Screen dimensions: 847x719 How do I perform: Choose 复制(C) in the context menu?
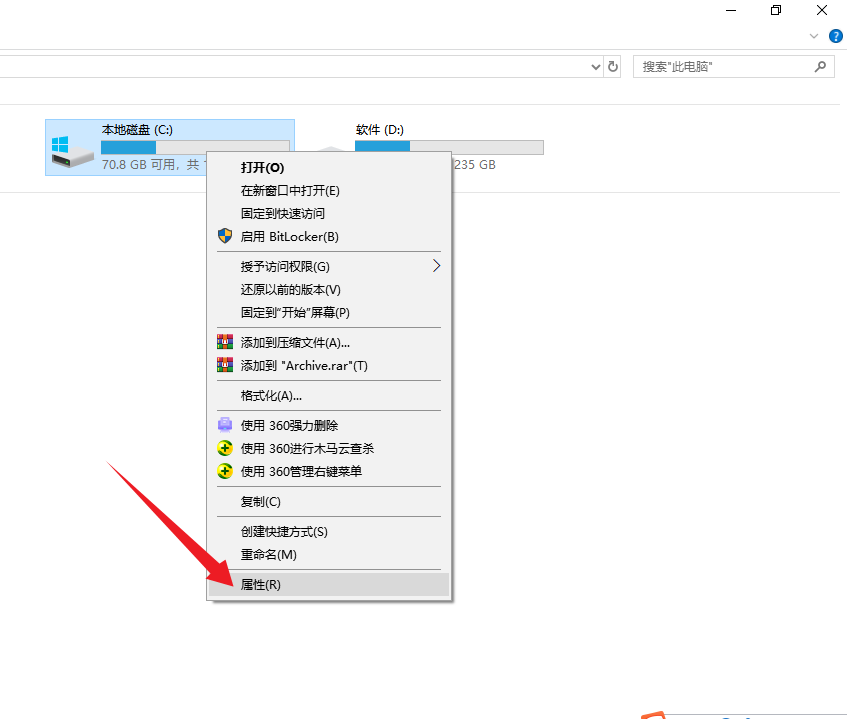pos(329,501)
